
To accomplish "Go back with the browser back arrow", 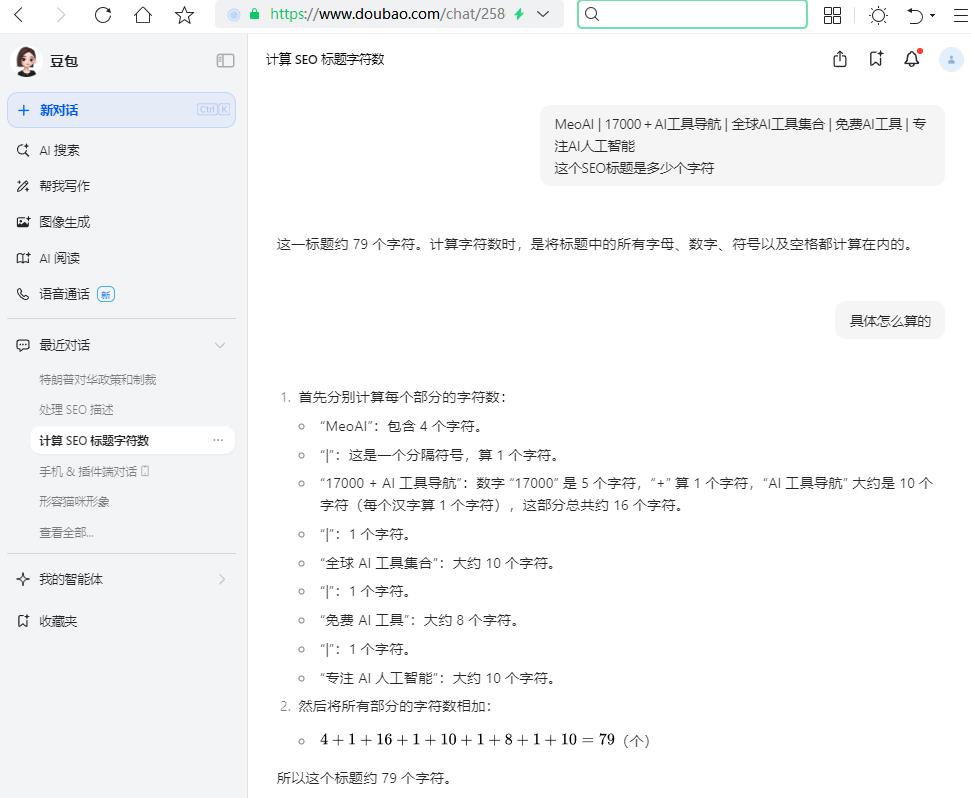I will point(20,14).
